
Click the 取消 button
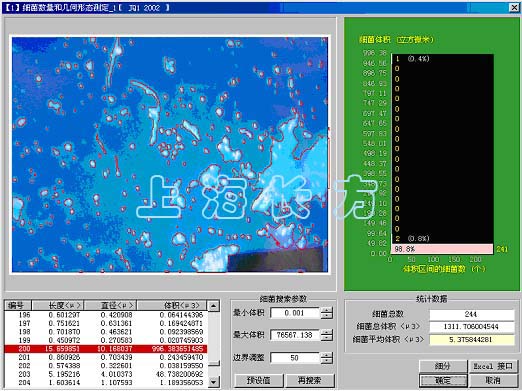click(x=493, y=380)
